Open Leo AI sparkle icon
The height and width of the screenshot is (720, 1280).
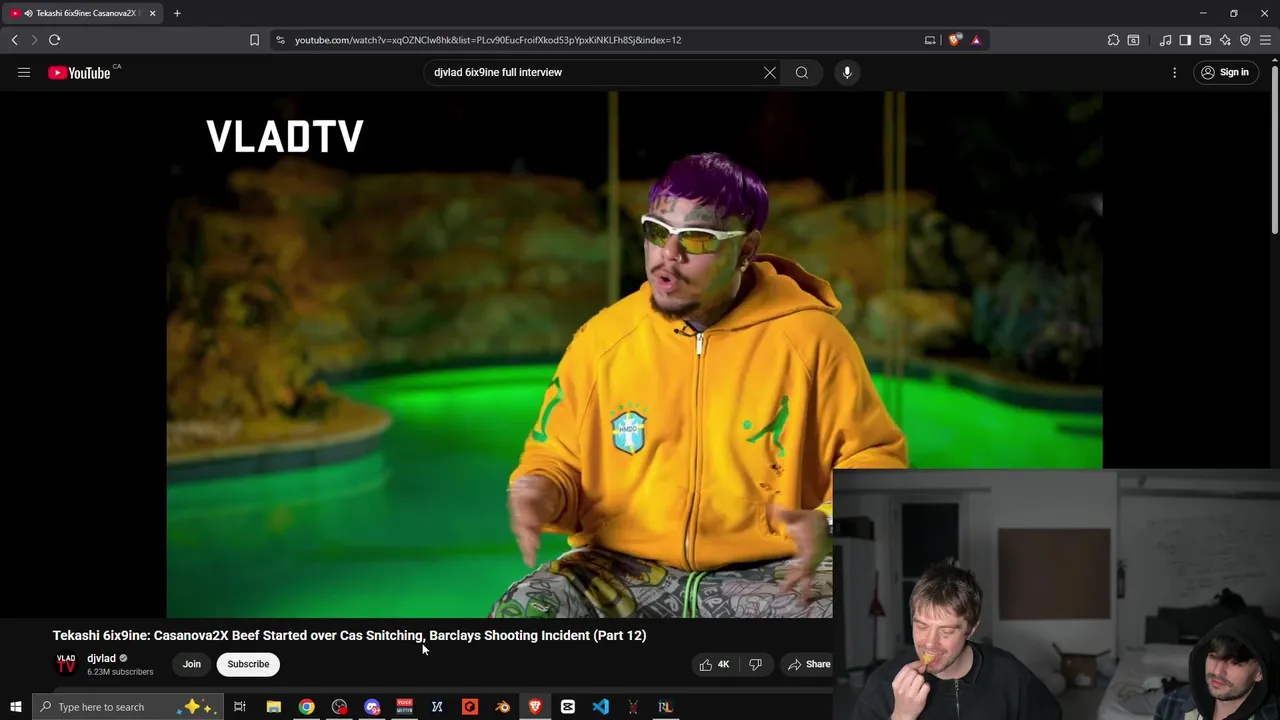pyautogui.click(x=1225, y=40)
